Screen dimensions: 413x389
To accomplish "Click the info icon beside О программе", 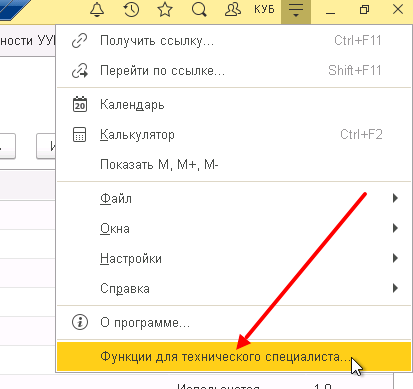I will (x=80, y=322).
